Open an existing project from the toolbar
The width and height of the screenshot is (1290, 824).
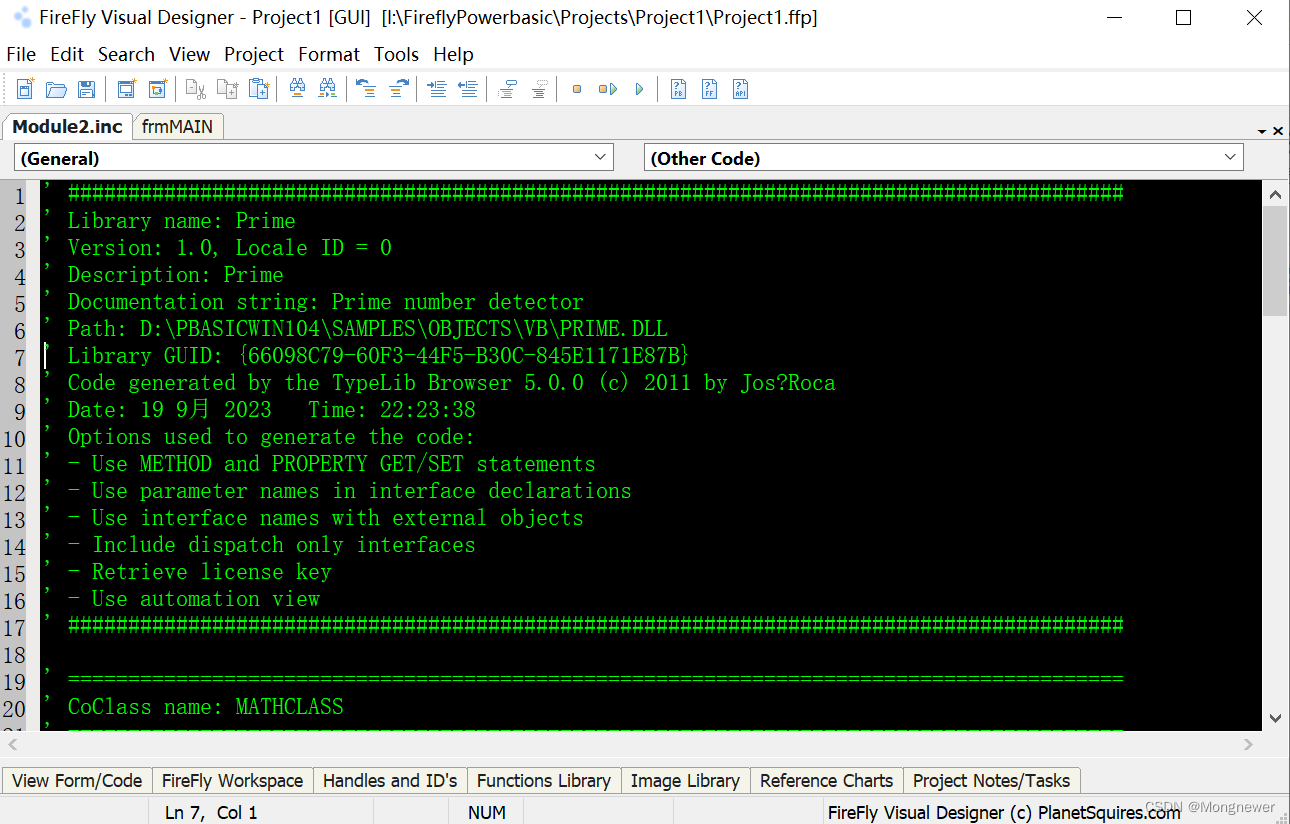[56, 89]
